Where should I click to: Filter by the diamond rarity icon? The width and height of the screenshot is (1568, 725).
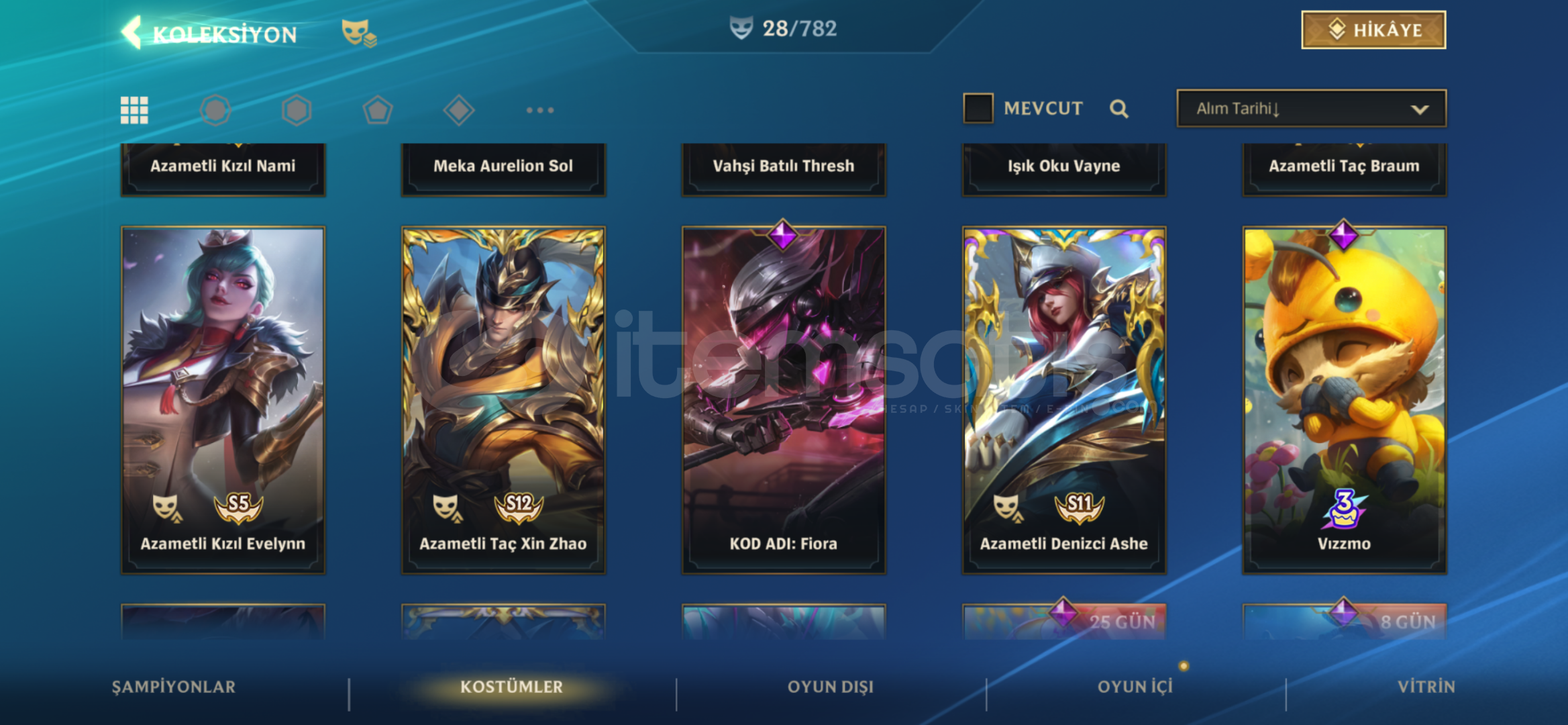tap(459, 110)
